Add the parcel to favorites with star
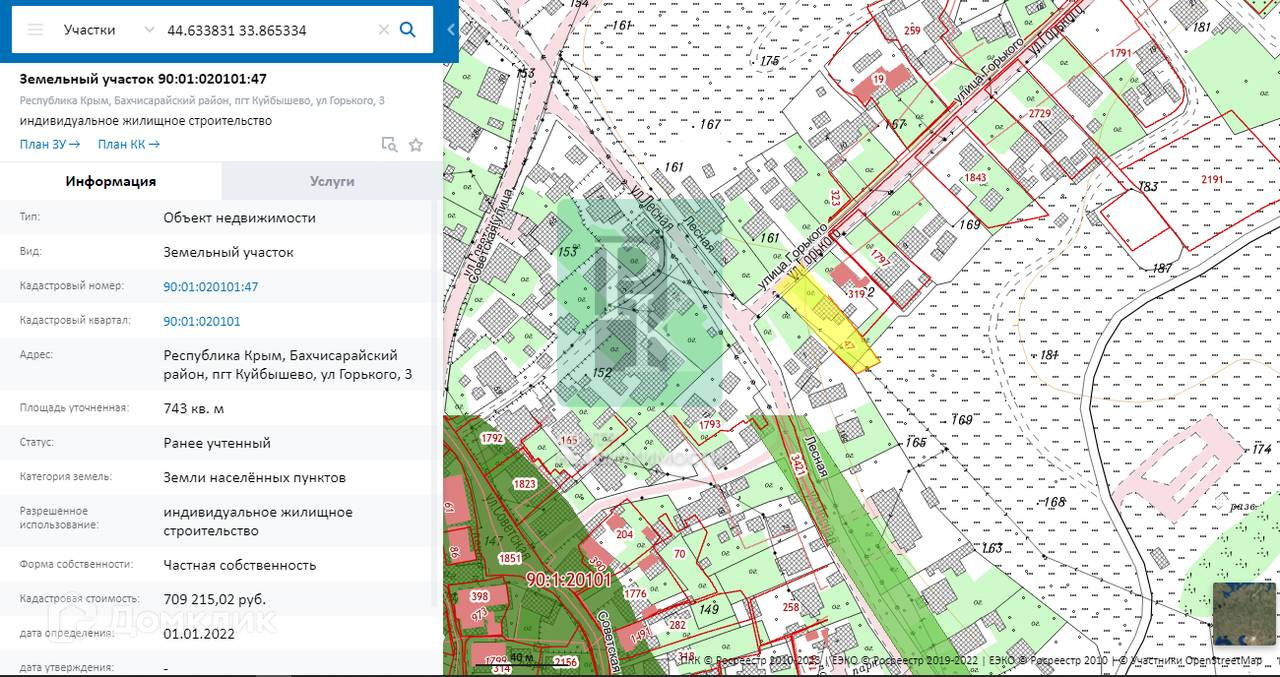This screenshot has height=677, width=1280. pos(416,145)
